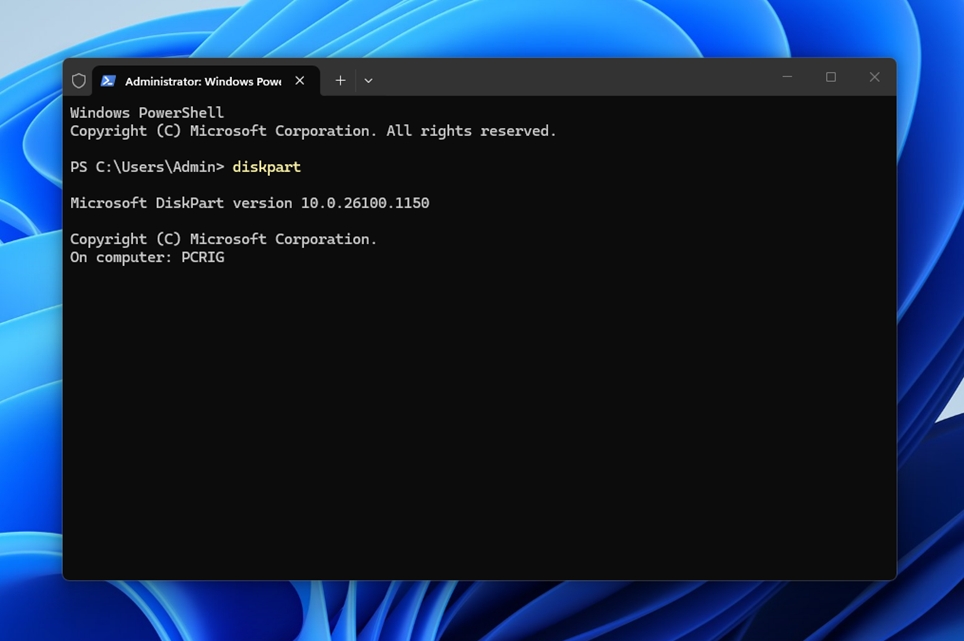This screenshot has height=641, width=964.
Task: Minimize the Terminal window
Action: tap(787, 77)
